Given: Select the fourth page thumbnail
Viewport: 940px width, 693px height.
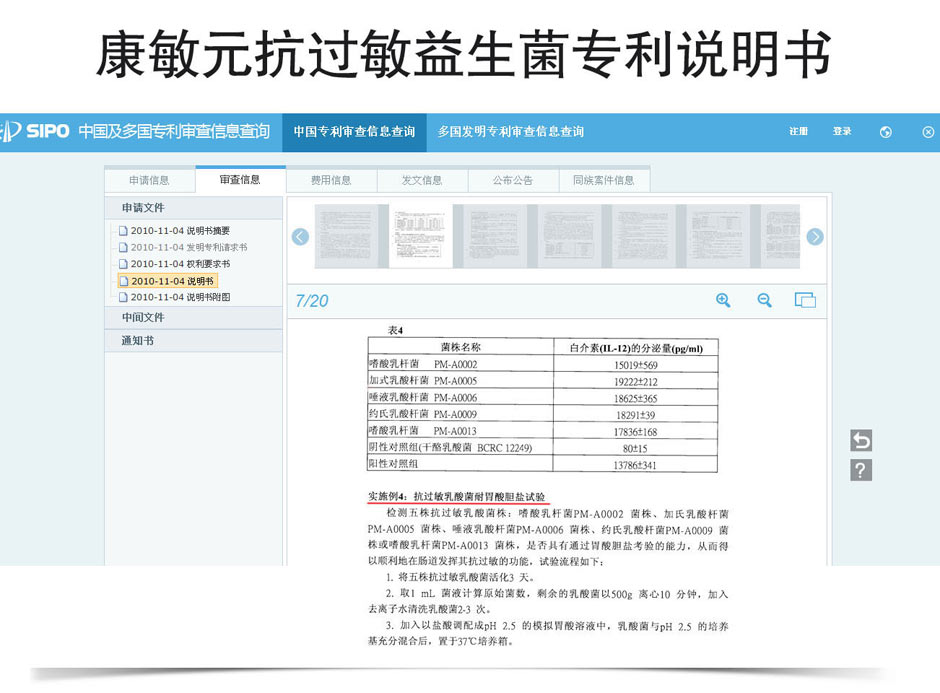Looking at the screenshot, I should (570, 236).
